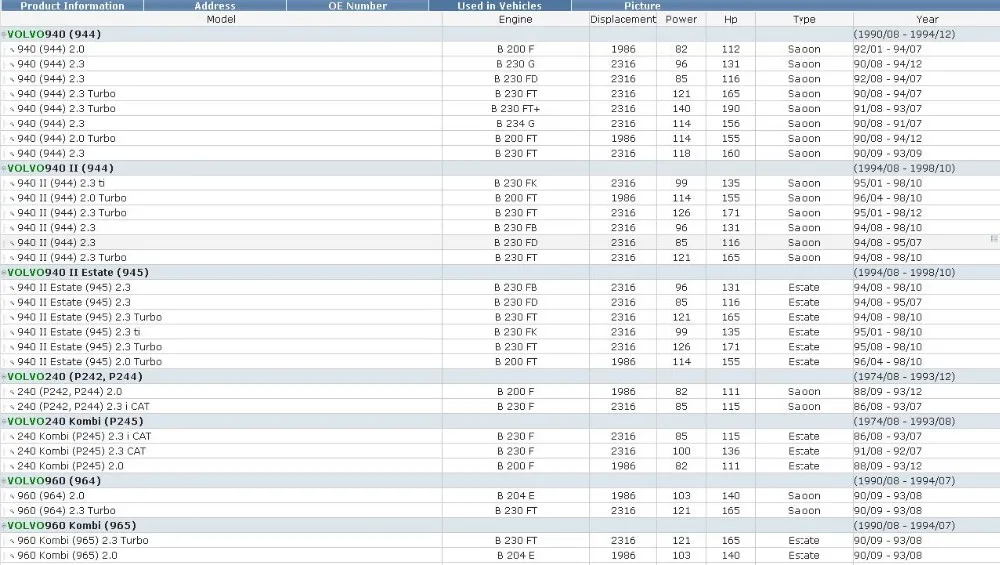Click the Power value 100

point(681,451)
